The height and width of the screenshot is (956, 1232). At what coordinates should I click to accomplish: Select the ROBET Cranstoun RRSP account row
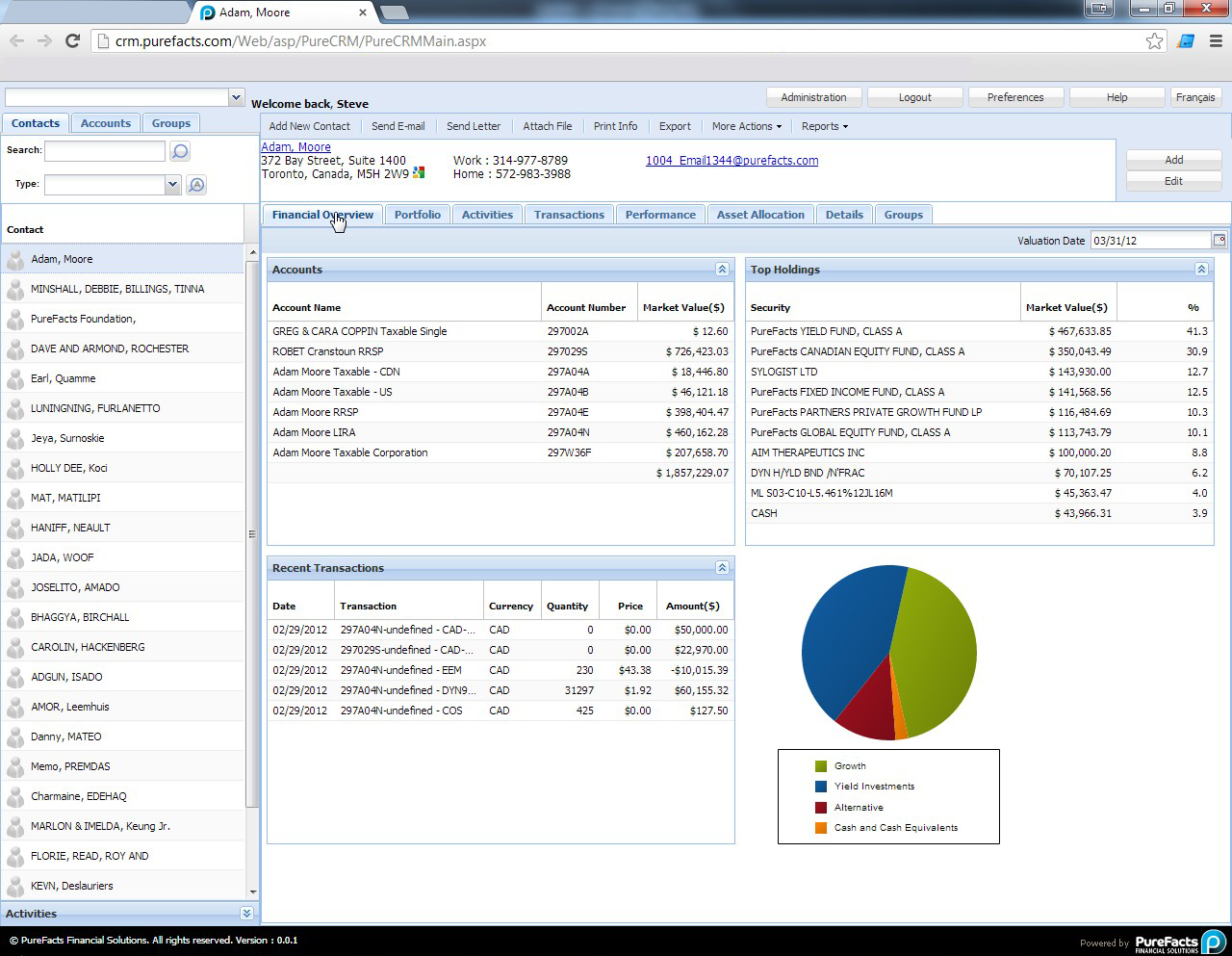pos(500,351)
